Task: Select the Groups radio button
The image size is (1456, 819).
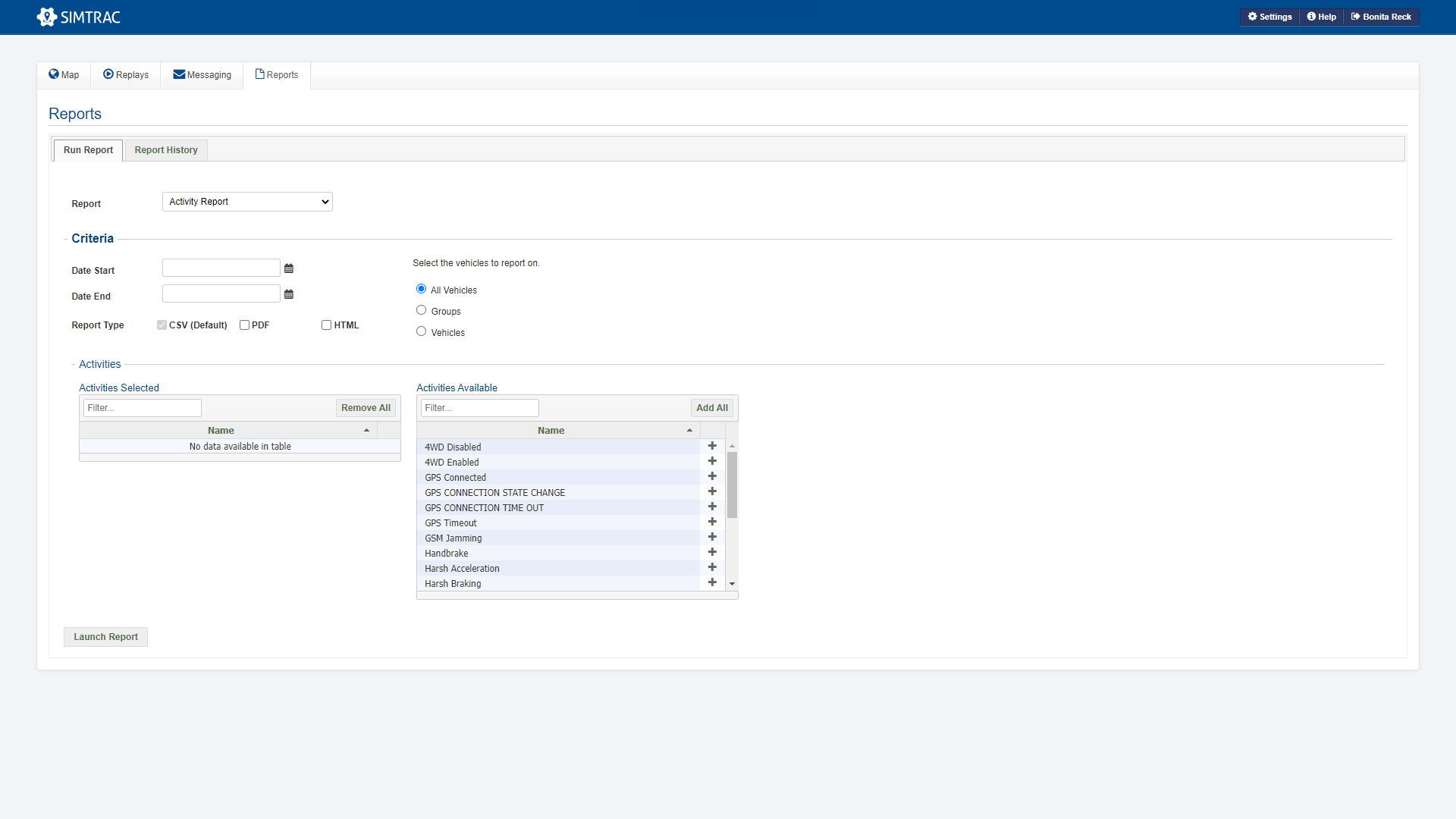Action: click(421, 310)
